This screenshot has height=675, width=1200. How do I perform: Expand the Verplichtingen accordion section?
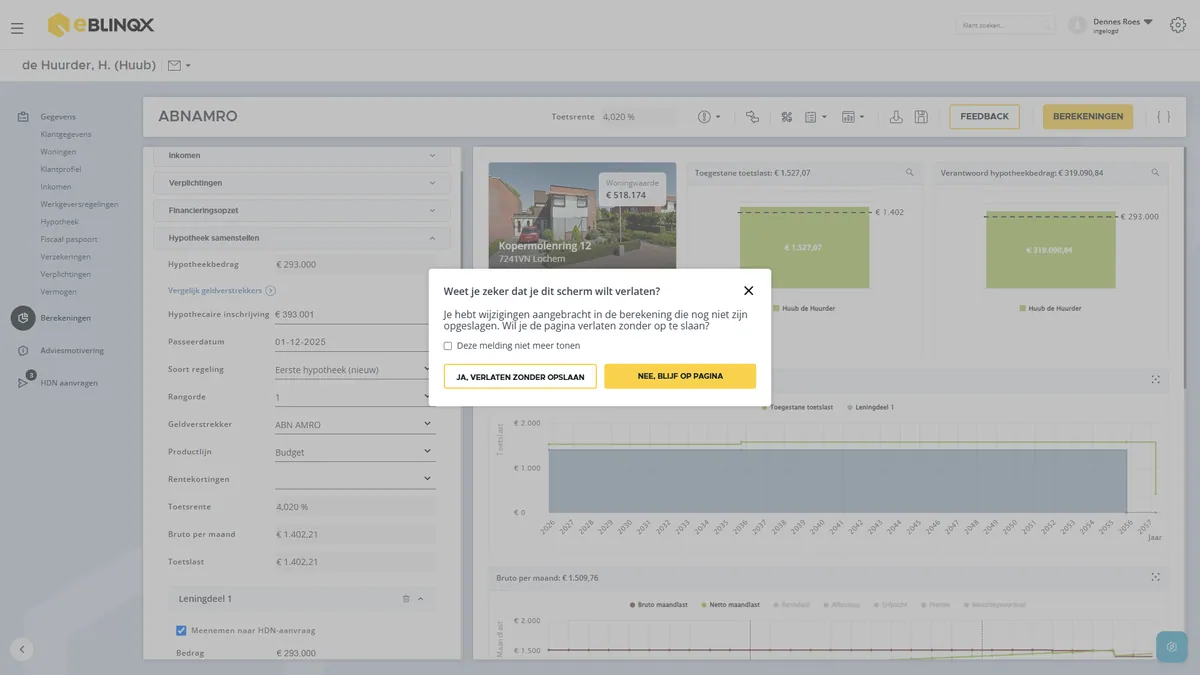click(x=302, y=183)
